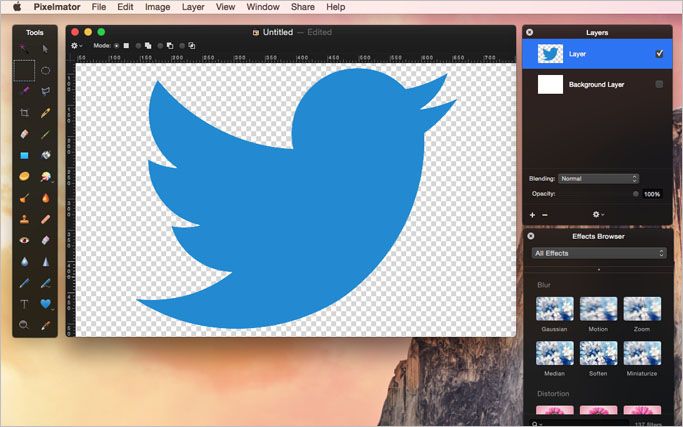Select the blue Gradient tool
Screen dimensions: 683x427
pos(24,155)
